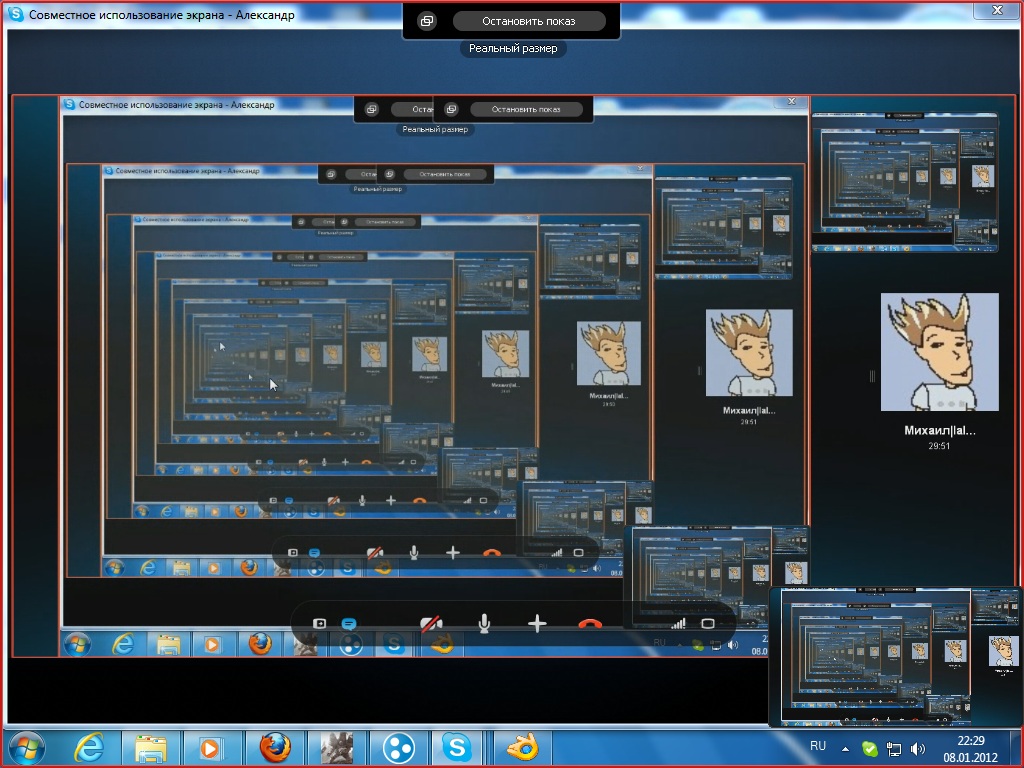Toggle full screen in largest call toolbar

click(708, 623)
